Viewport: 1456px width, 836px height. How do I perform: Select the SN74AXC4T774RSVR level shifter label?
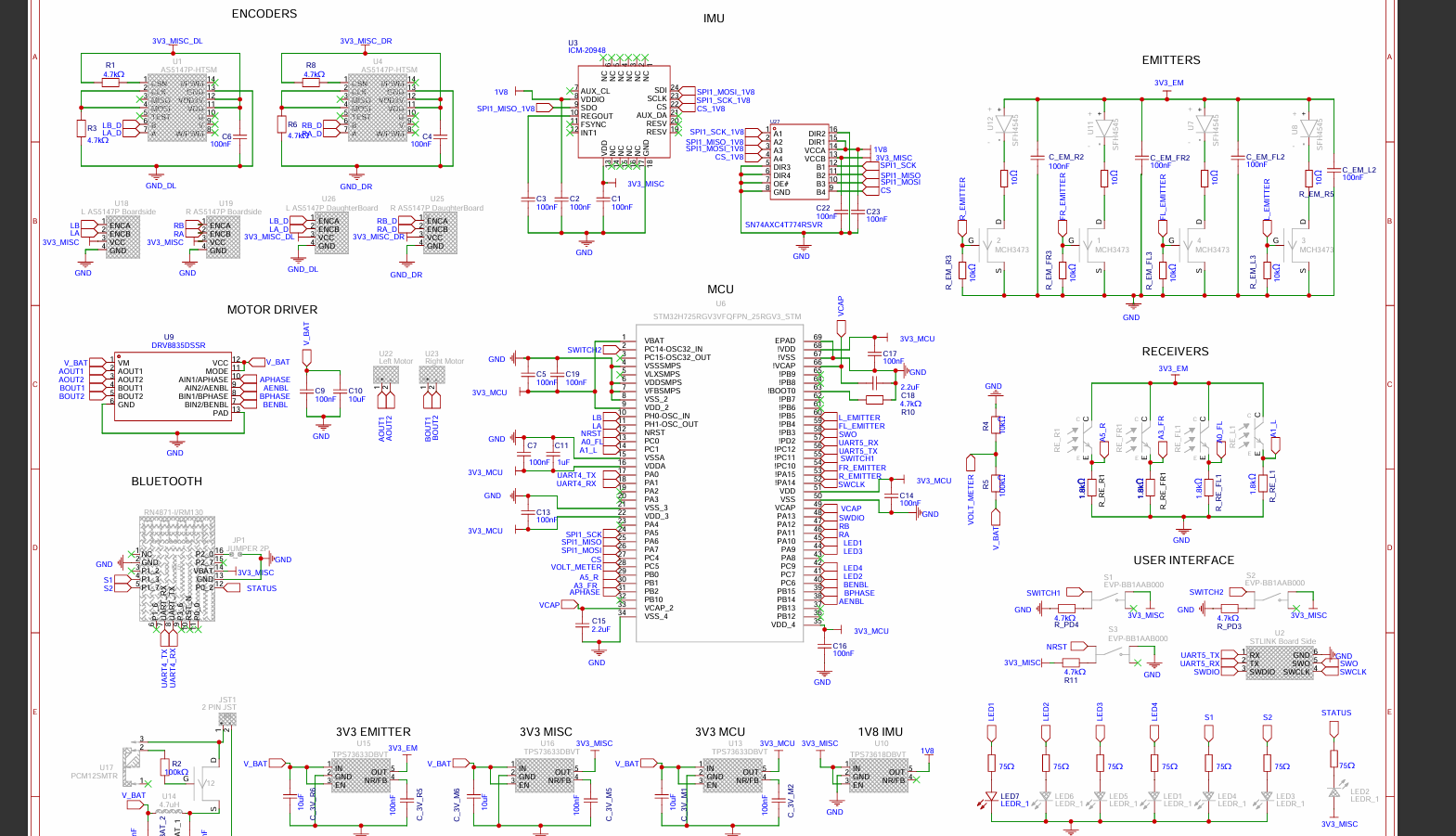click(x=783, y=225)
